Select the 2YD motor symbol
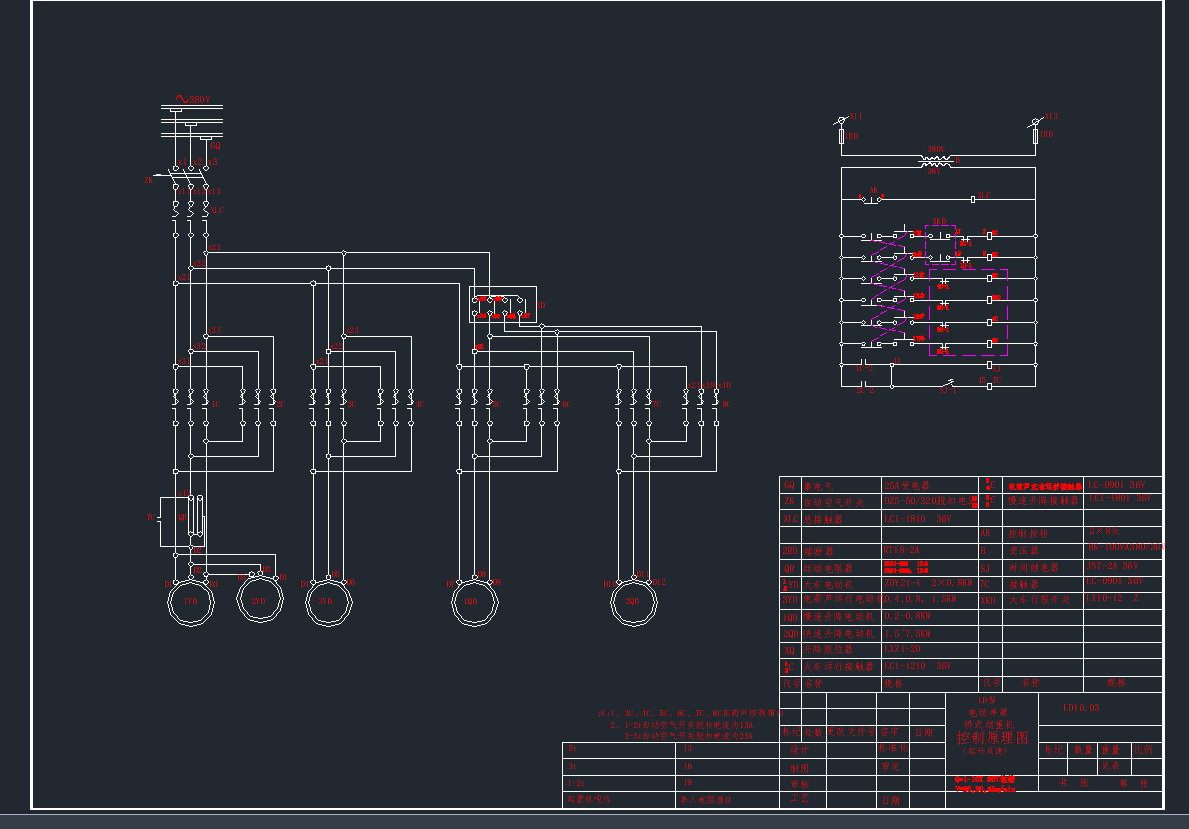This screenshot has height=829, width=1189. 259,600
